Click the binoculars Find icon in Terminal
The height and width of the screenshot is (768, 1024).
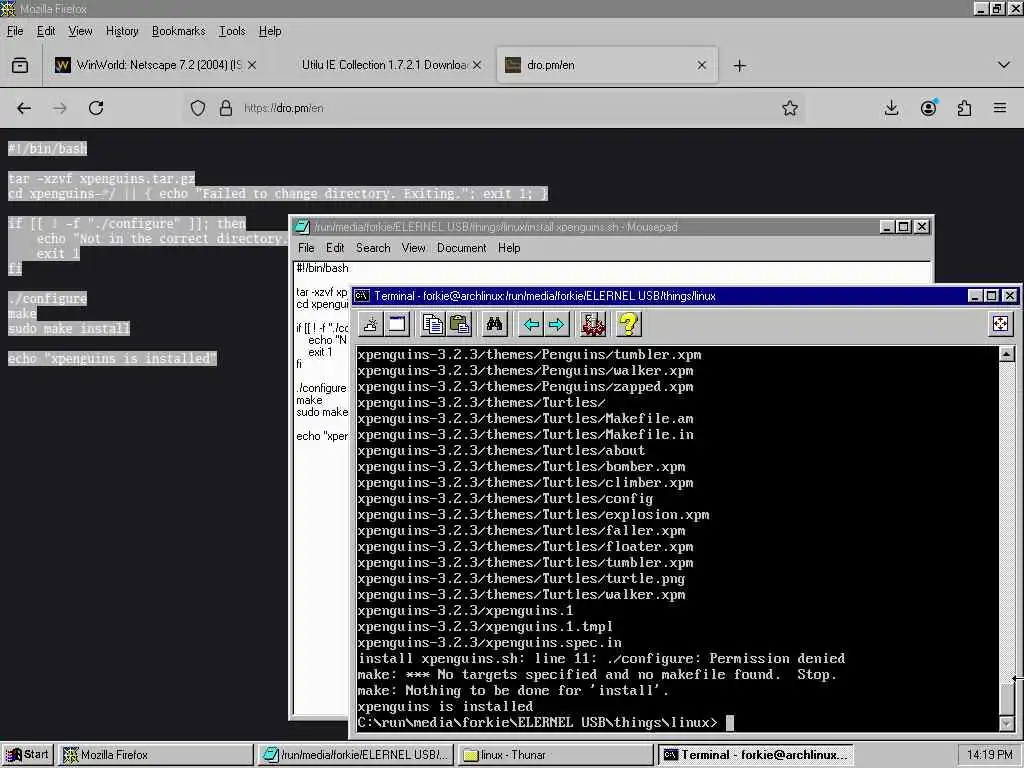(494, 324)
